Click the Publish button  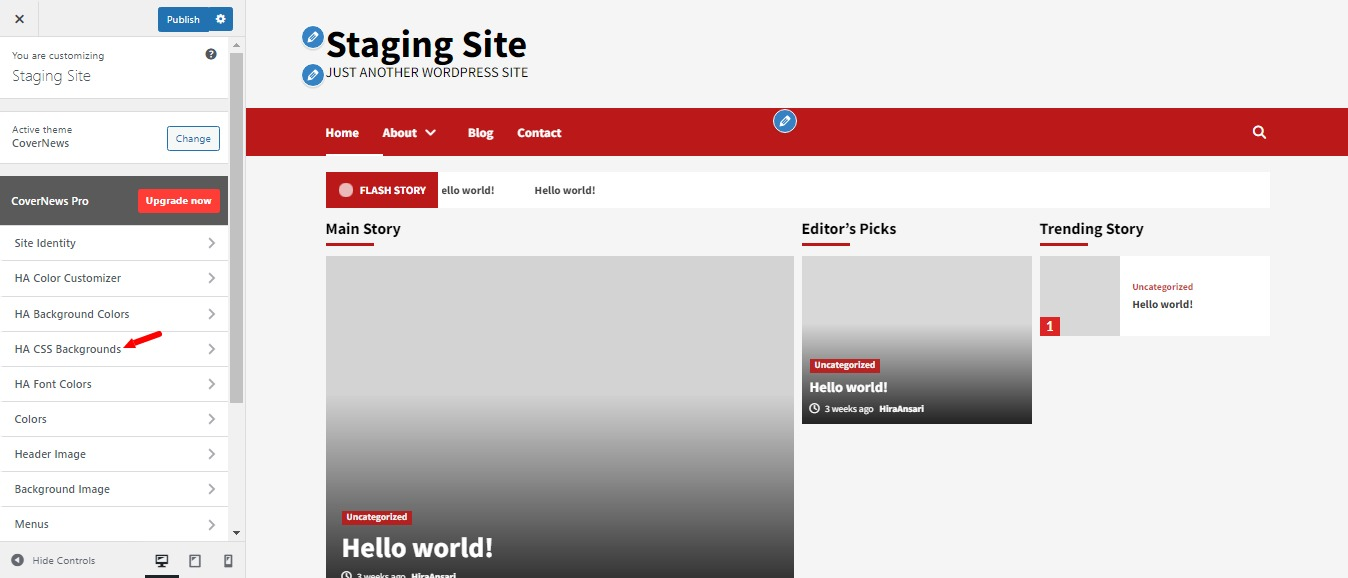coord(183,19)
